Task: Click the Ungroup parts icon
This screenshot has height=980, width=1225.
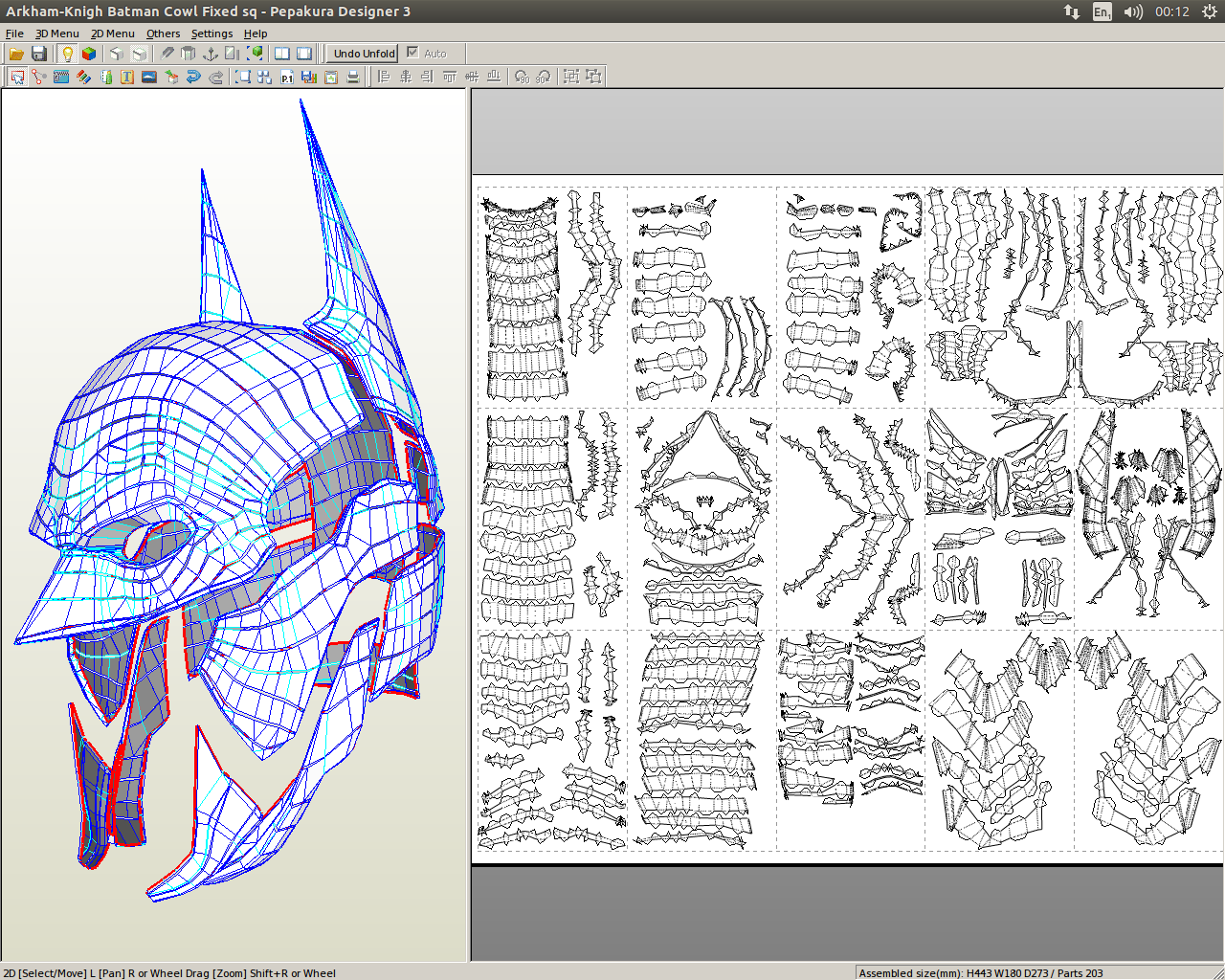Action: pyautogui.click(x=594, y=77)
